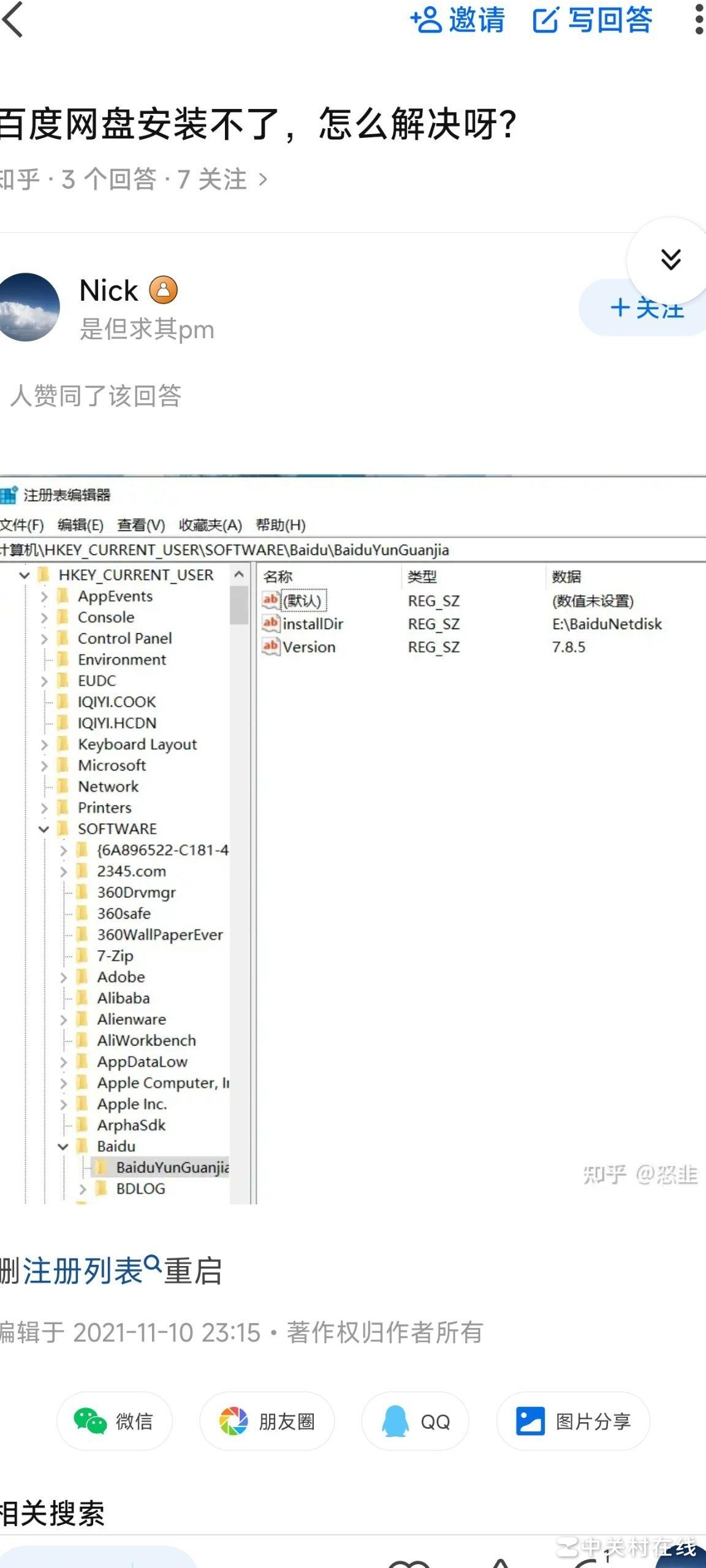Select the Printers key
The height and width of the screenshot is (1568, 706).
(104, 808)
